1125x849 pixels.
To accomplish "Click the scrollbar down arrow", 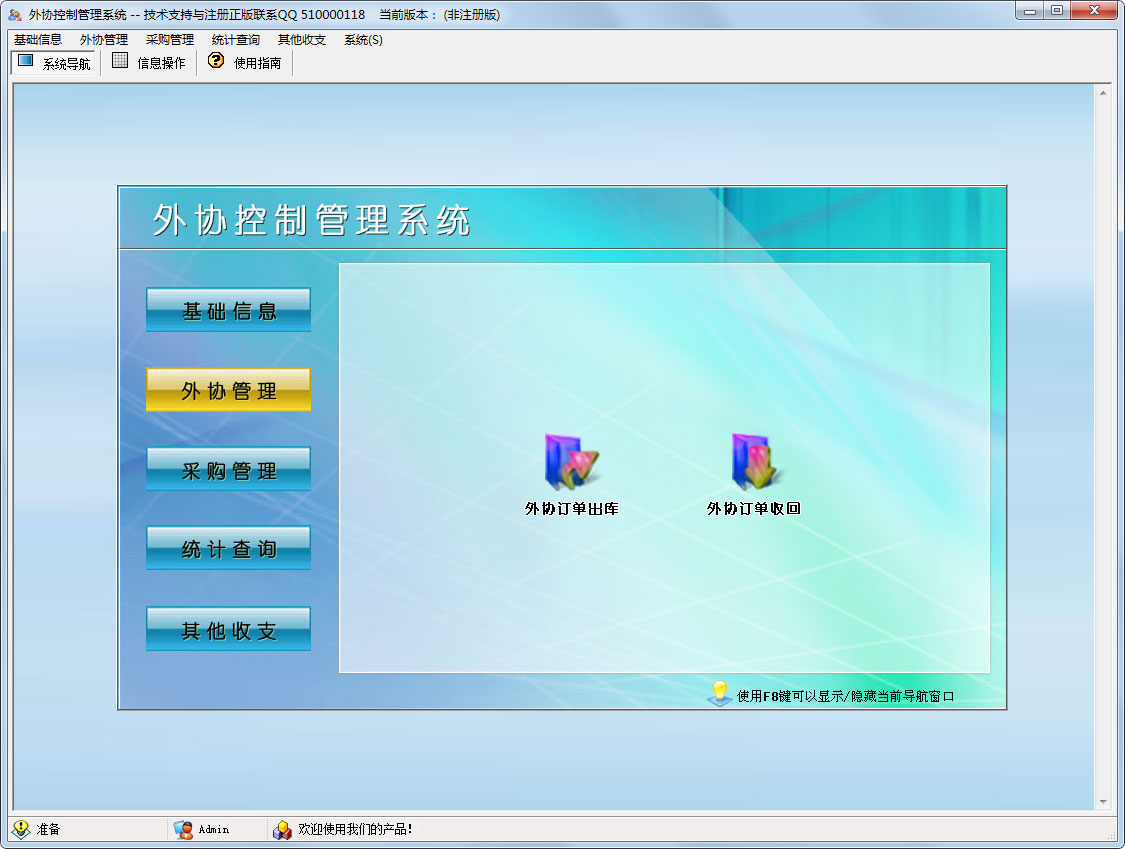I will click(x=1103, y=802).
